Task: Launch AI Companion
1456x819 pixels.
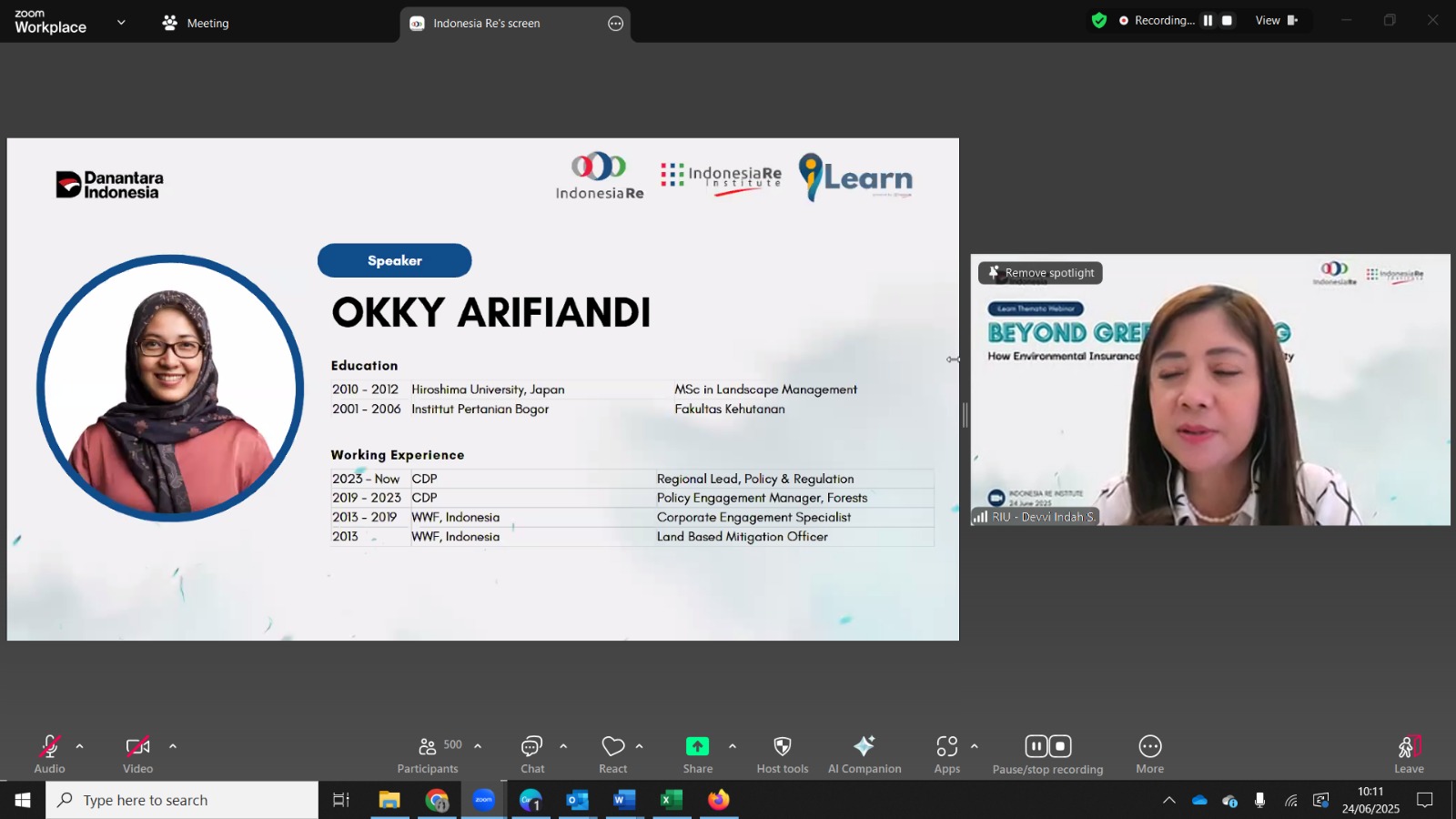Action: click(864, 754)
